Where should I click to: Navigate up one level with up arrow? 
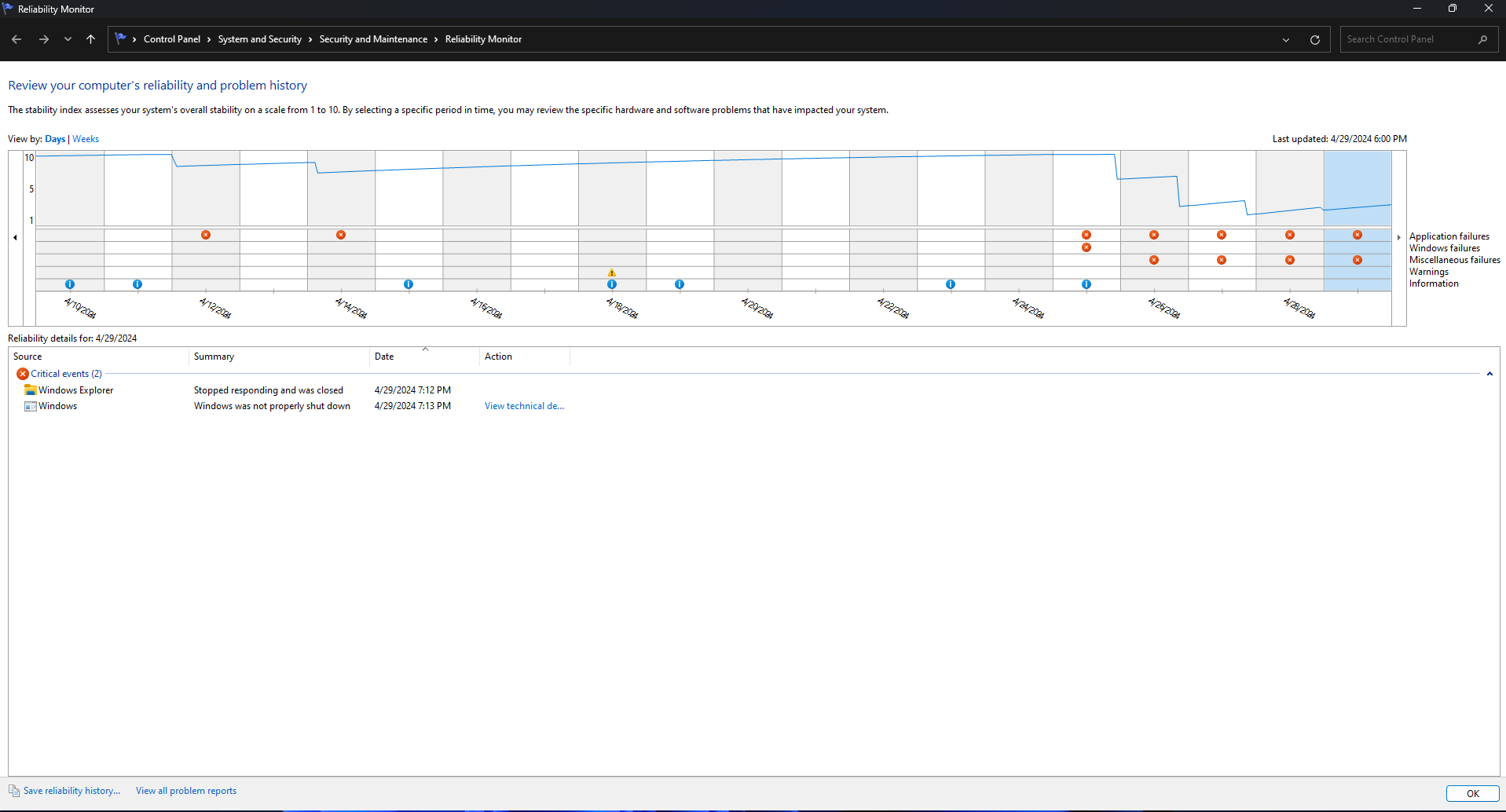[x=91, y=39]
